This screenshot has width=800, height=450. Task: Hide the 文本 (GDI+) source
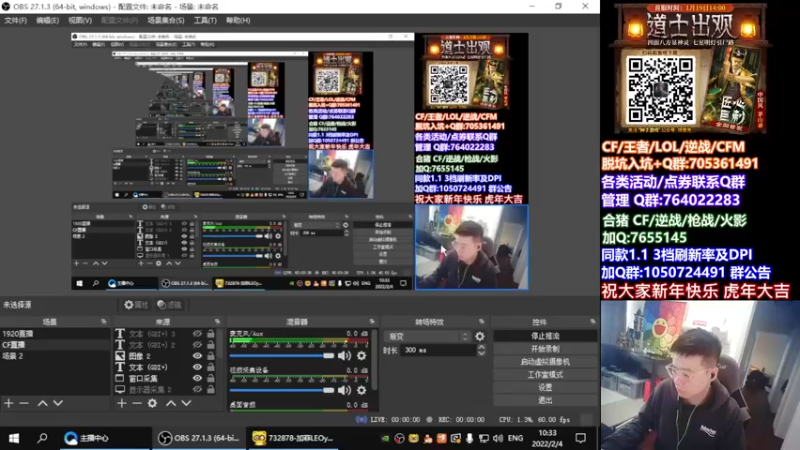[197, 367]
